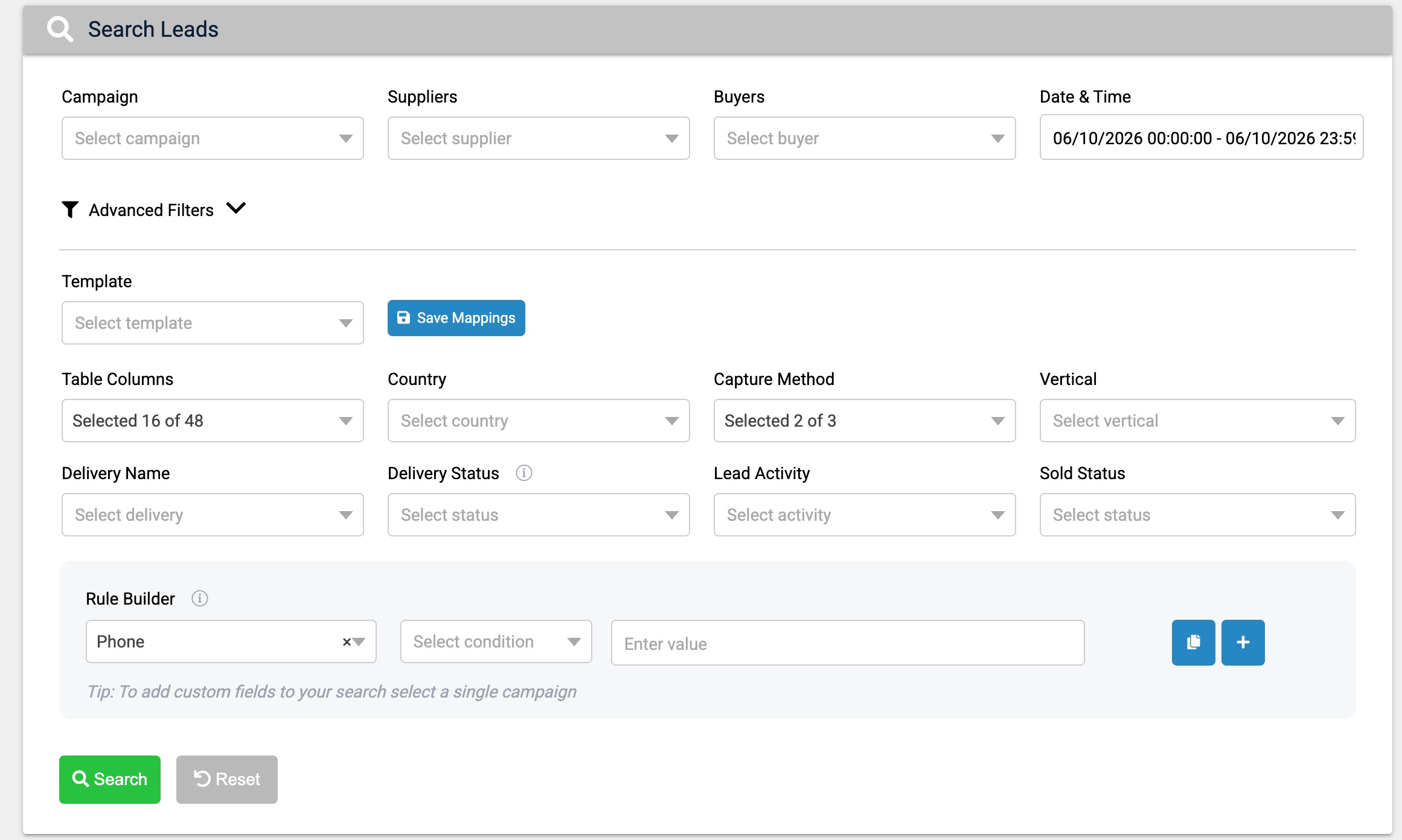Screen dimensions: 1402x840
Task: Click the green Search button
Action: [x=110, y=780]
